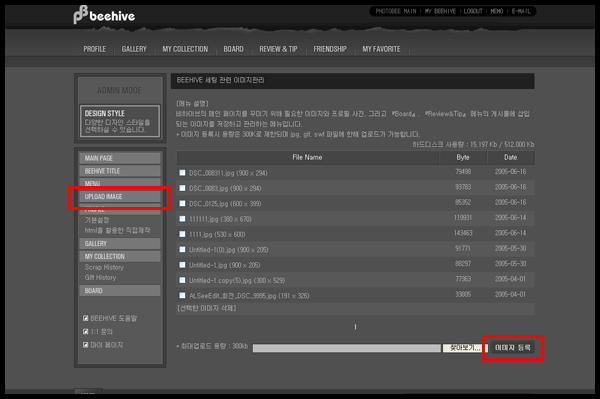This screenshot has height=399, width=600.
Task: Click the File Name column header
Action: (307, 157)
